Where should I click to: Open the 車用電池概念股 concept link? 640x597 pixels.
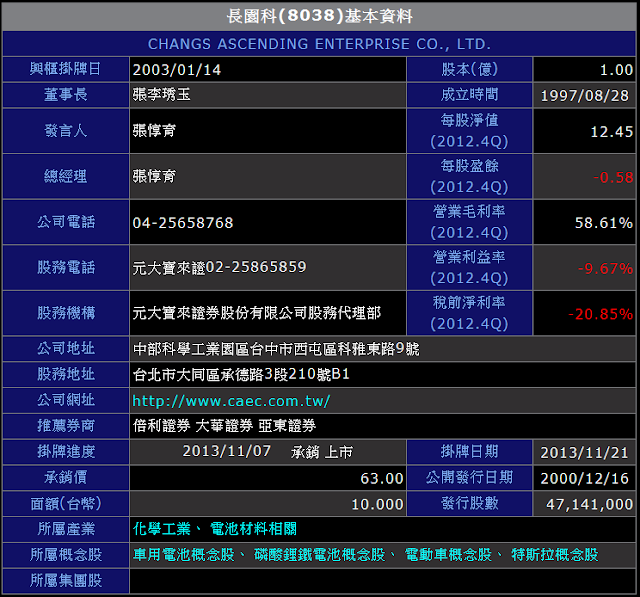[x=184, y=555]
